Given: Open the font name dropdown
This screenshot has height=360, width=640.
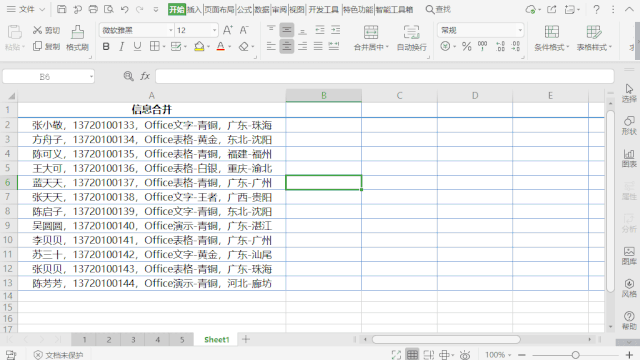Looking at the screenshot, I should pos(171,30).
